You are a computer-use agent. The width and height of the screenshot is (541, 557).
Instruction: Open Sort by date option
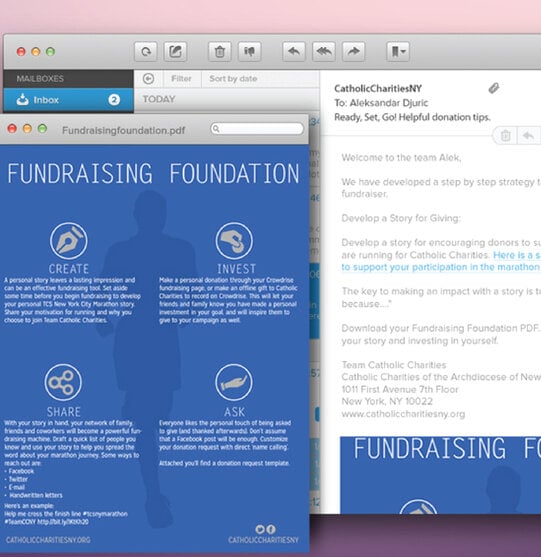pos(233,79)
